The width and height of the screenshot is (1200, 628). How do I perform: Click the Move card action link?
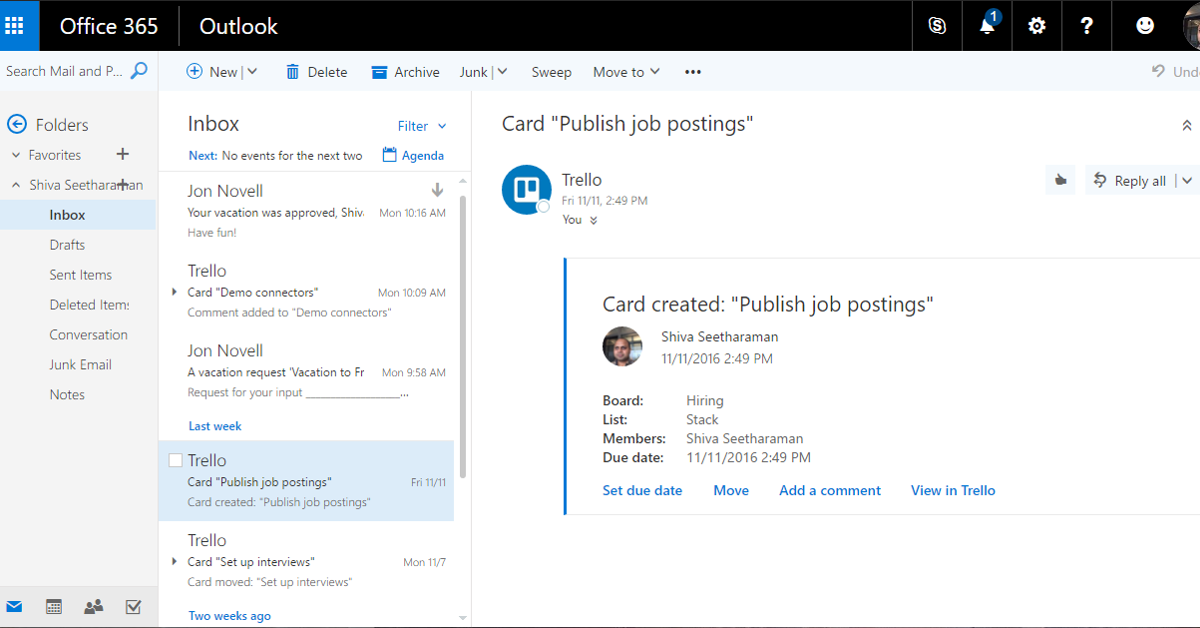[x=731, y=490]
